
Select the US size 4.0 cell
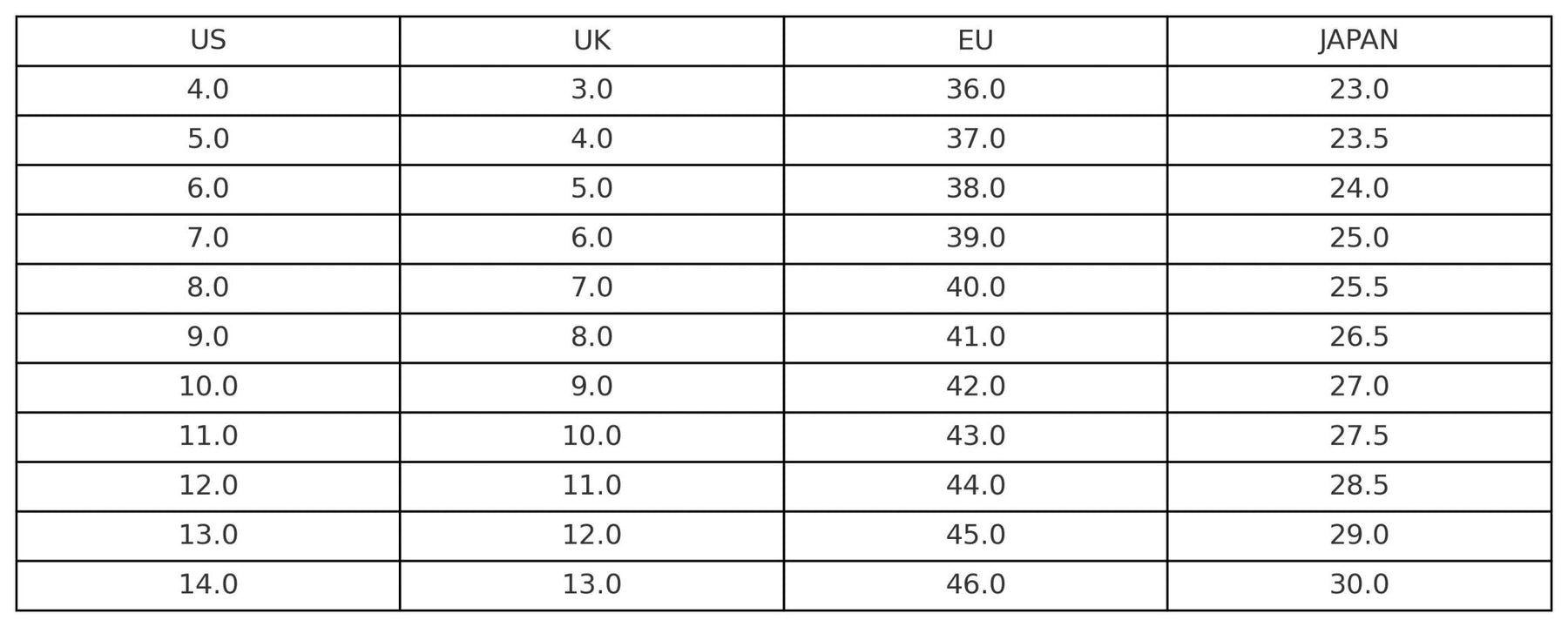pos(208,91)
